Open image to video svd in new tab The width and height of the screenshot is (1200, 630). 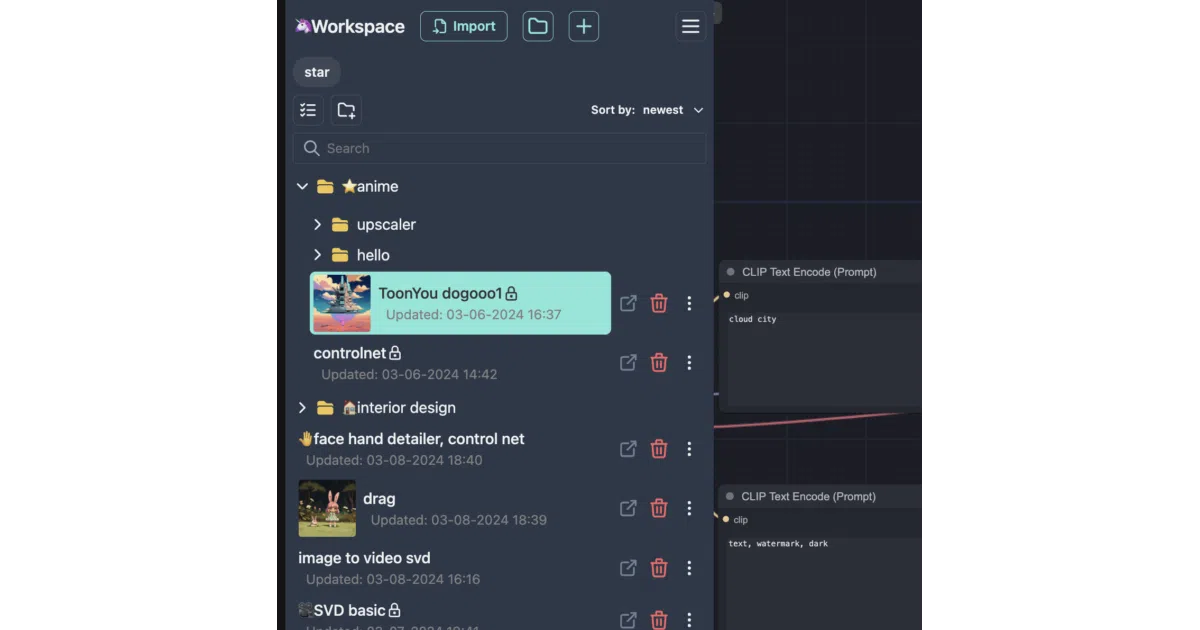(x=628, y=568)
